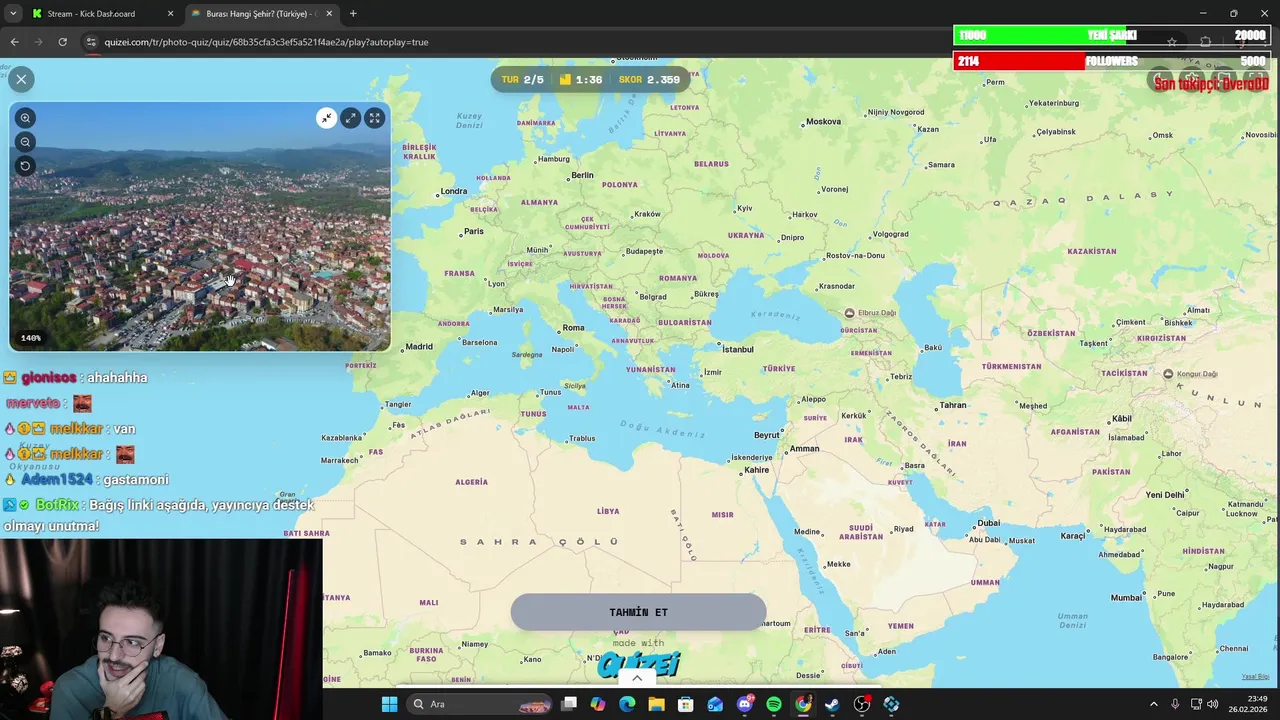Image resolution: width=1280 pixels, height=720 pixels.
Task: Click Madrid on the map
Action: (417, 347)
